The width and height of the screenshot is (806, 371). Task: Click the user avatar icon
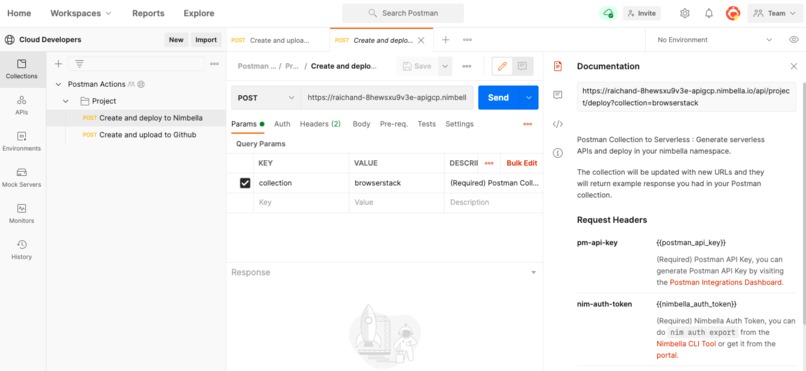tap(732, 13)
